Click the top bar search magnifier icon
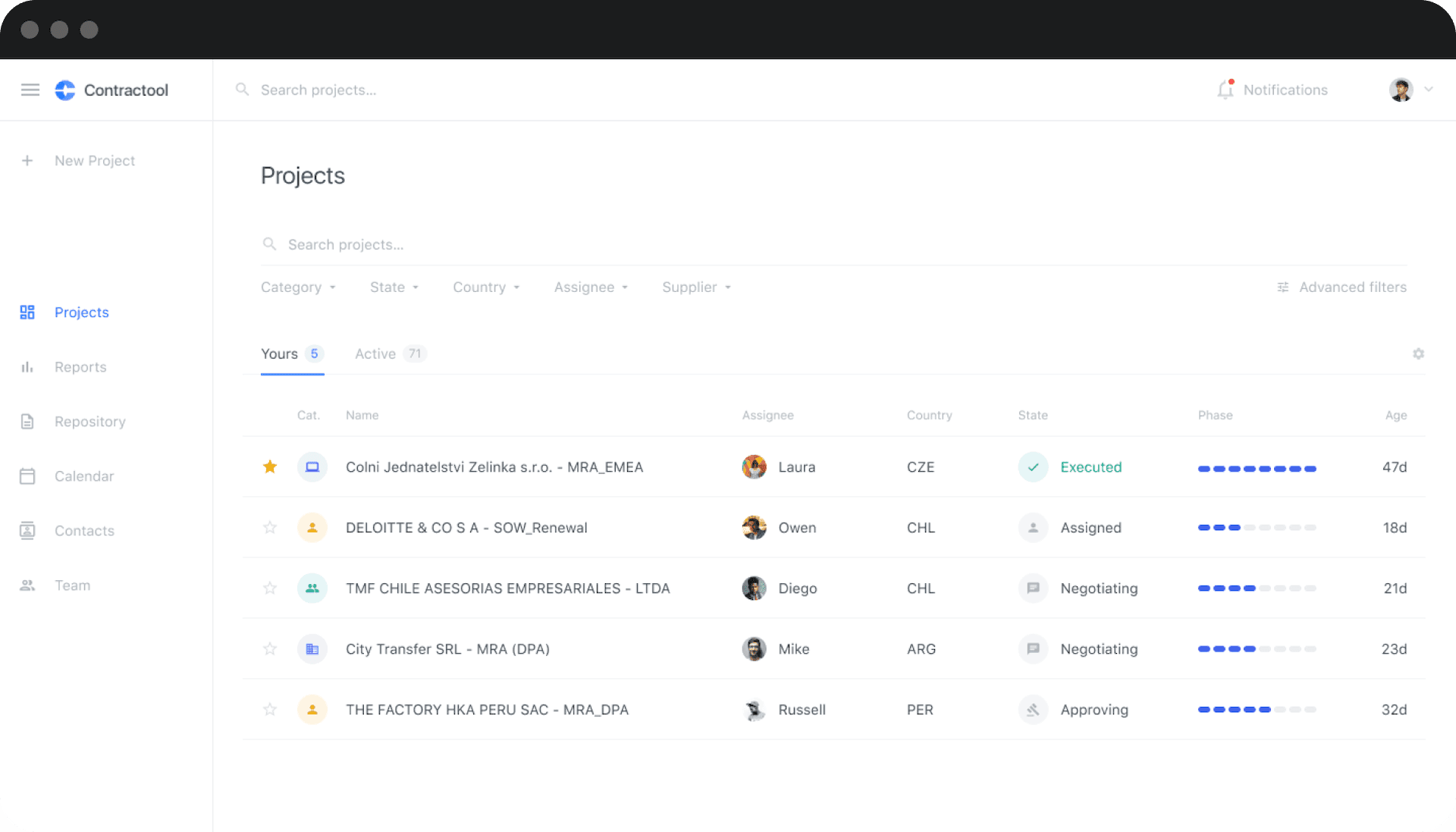The height and width of the screenshot is (832, 1456). click(242, 89)
